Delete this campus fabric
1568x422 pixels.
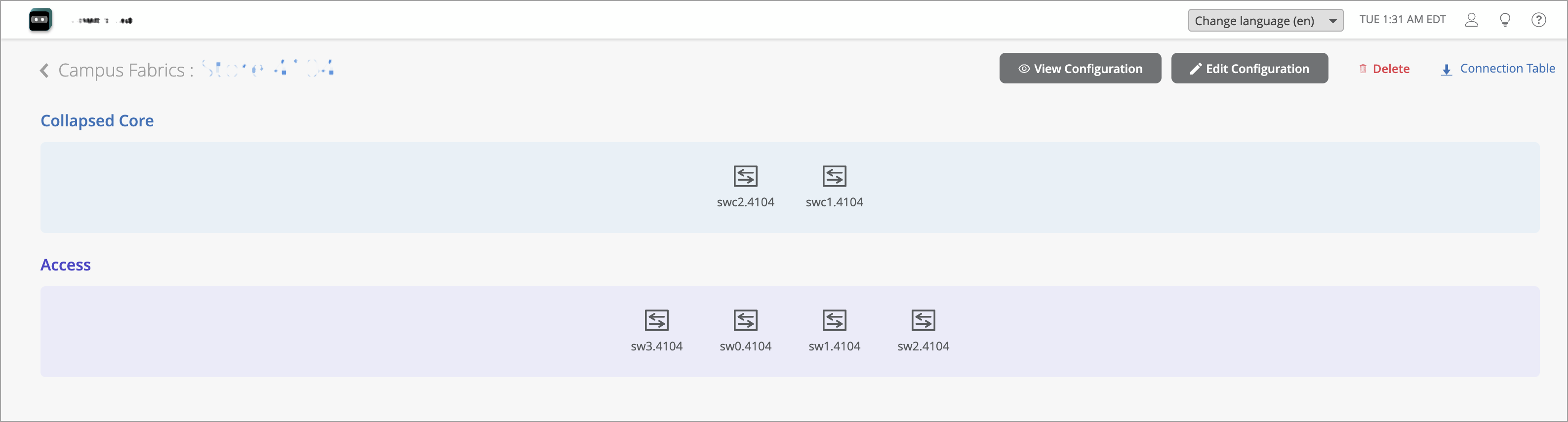(1384, 69)
